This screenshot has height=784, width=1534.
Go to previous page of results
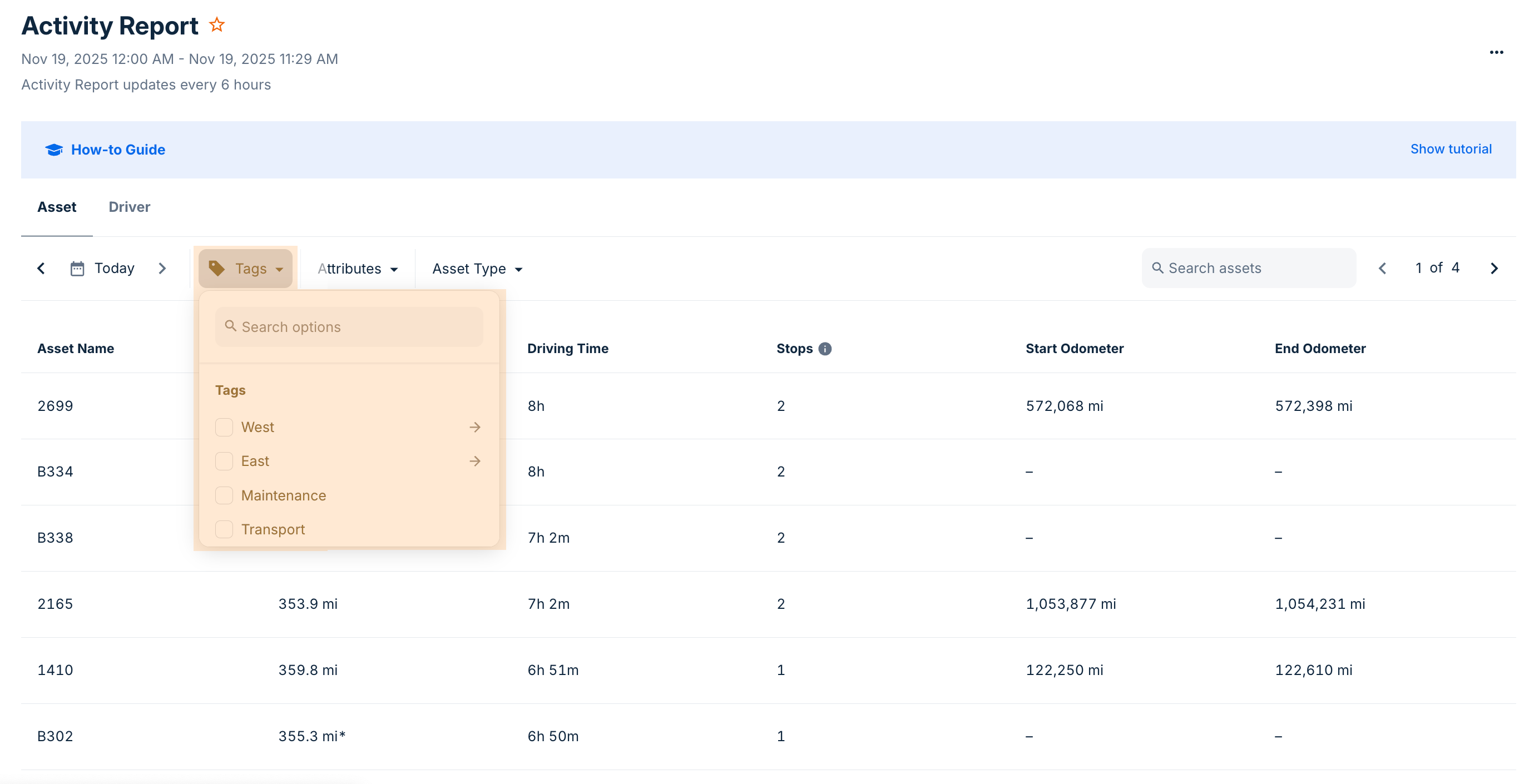pyautogui.click(x=1382, y=269)
